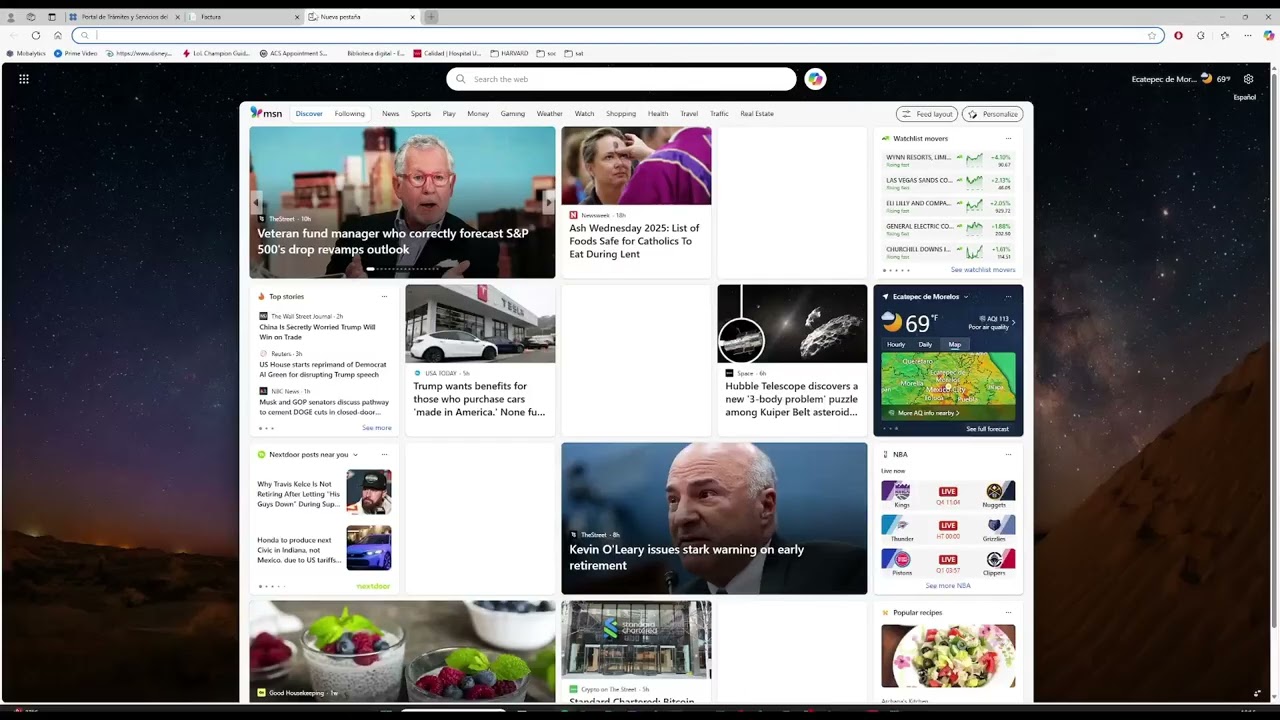Open the Mobalytics bookmark

pos(26,53)
